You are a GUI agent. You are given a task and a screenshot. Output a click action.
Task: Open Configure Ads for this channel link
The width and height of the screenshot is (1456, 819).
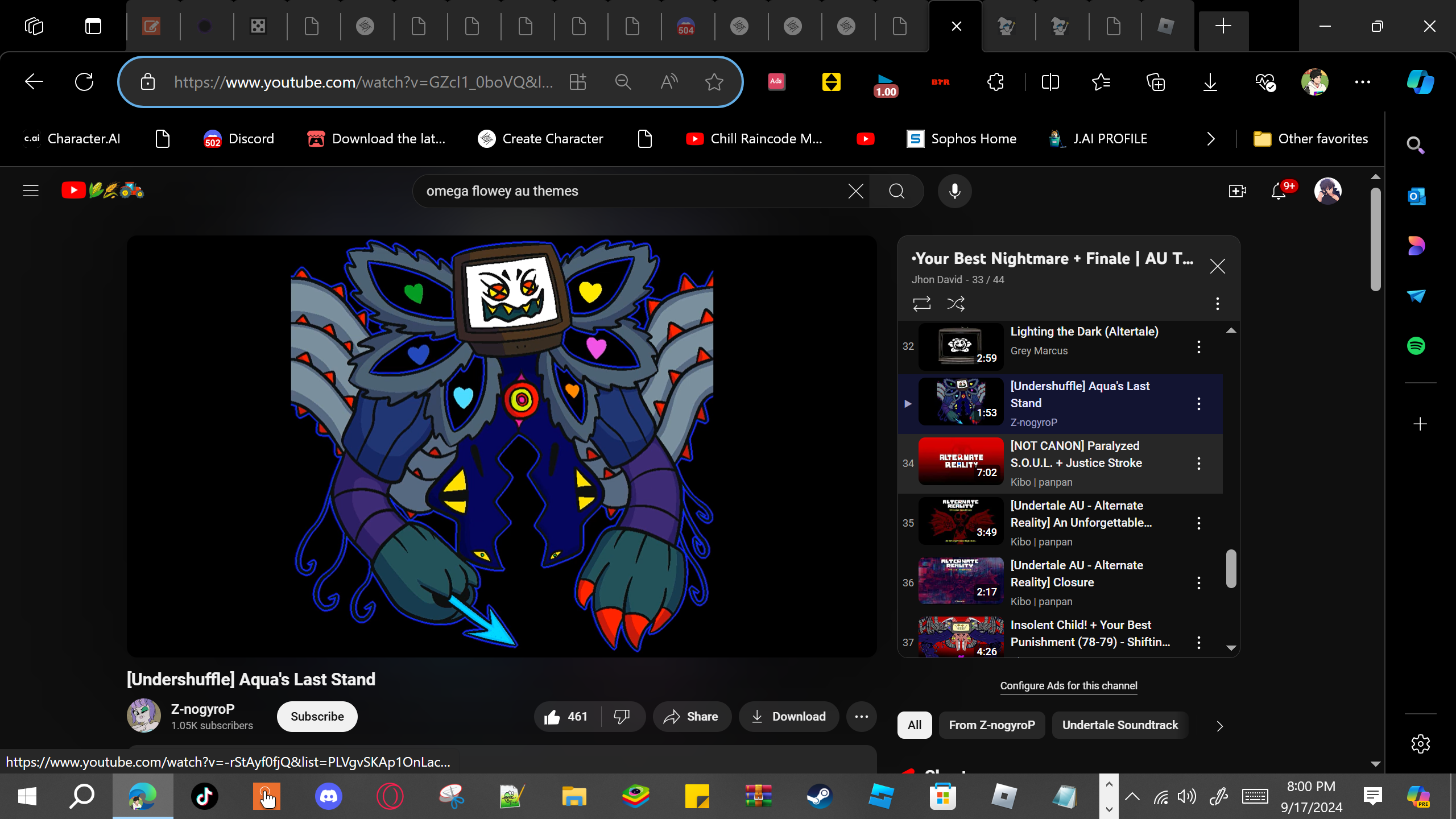(x=1068, y=686)
